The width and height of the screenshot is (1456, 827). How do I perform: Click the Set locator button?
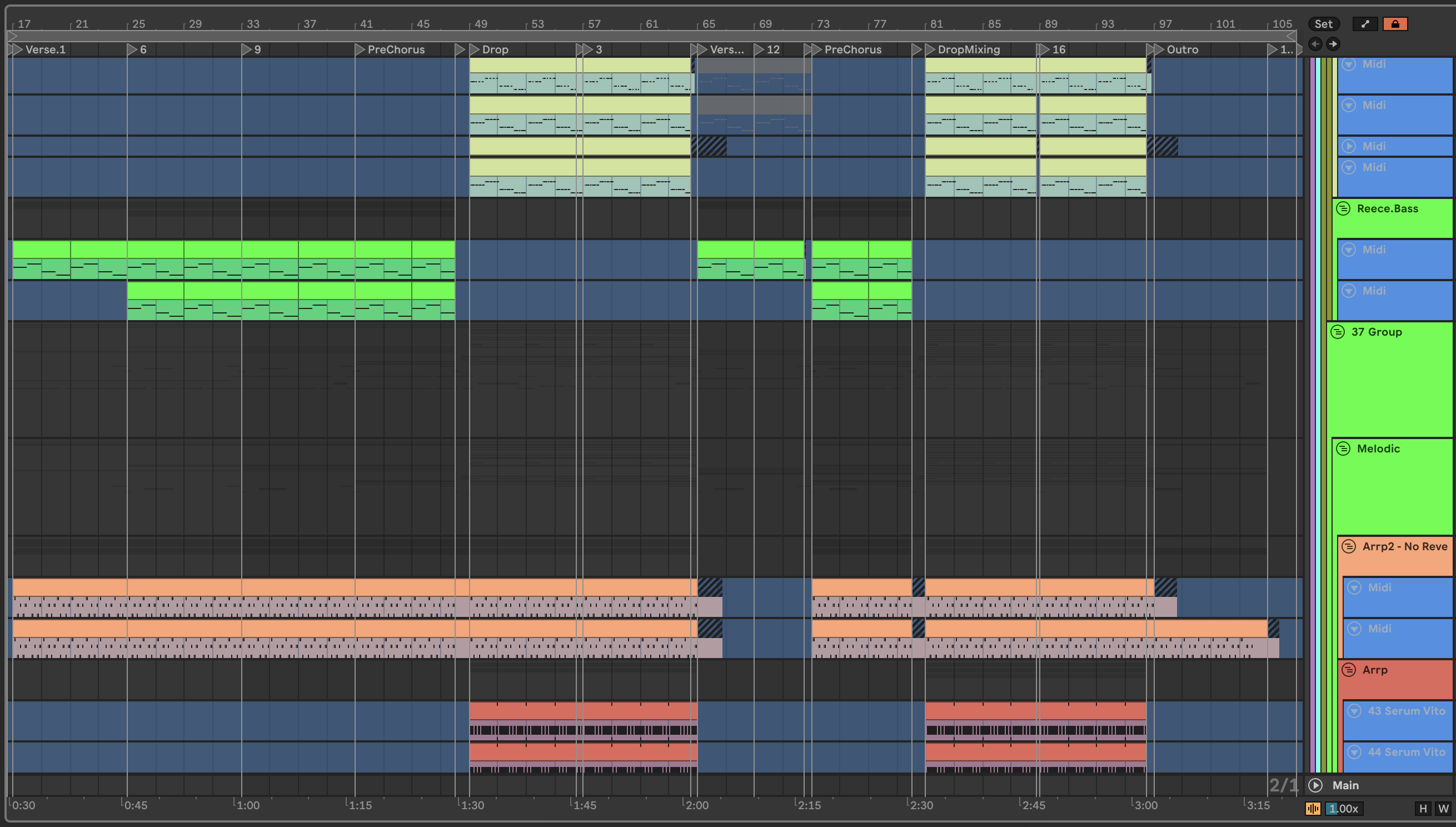point(1323,24)
